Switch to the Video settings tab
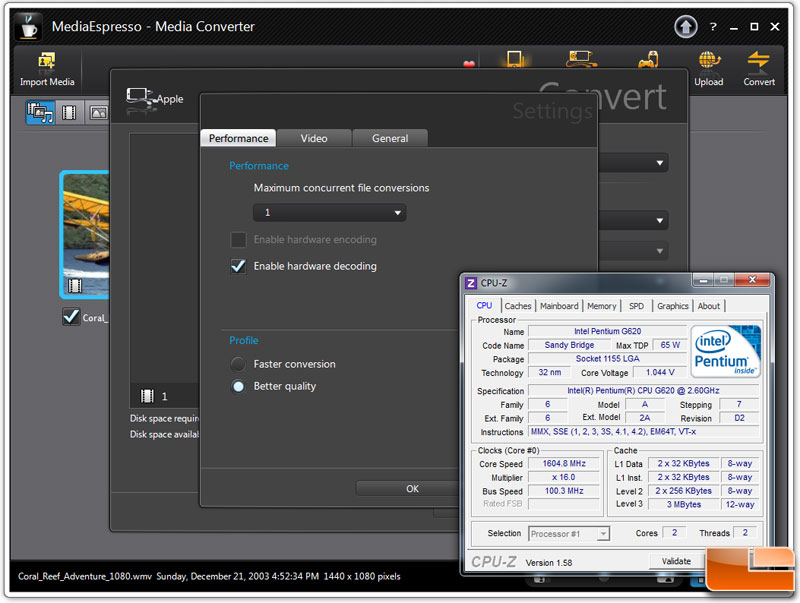This screenshot has height=603, width=800. (x=314, y=138)
